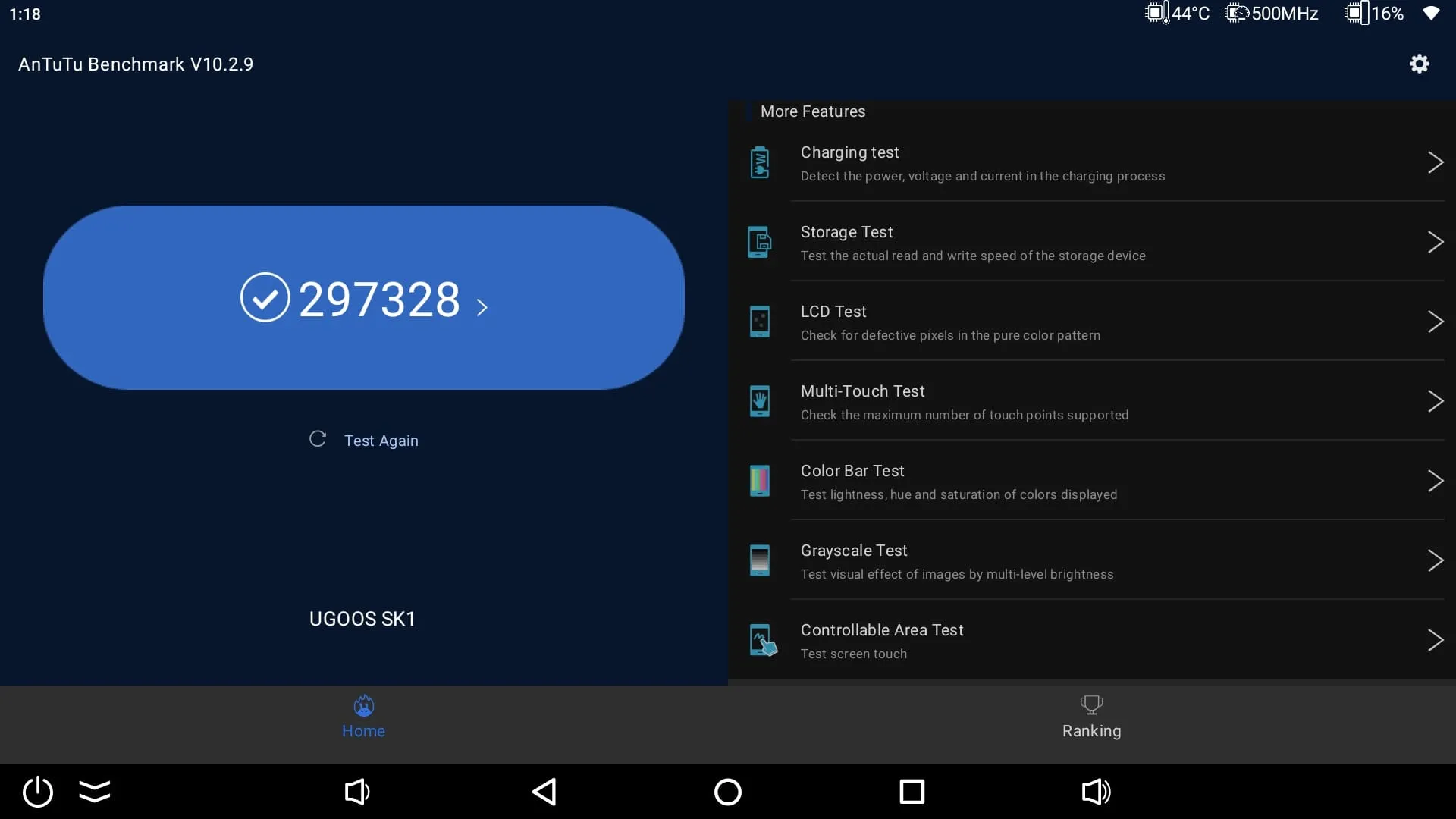Click the Multi-Touch Test hand icon
1456x819 pixels.
click(759, 402)
